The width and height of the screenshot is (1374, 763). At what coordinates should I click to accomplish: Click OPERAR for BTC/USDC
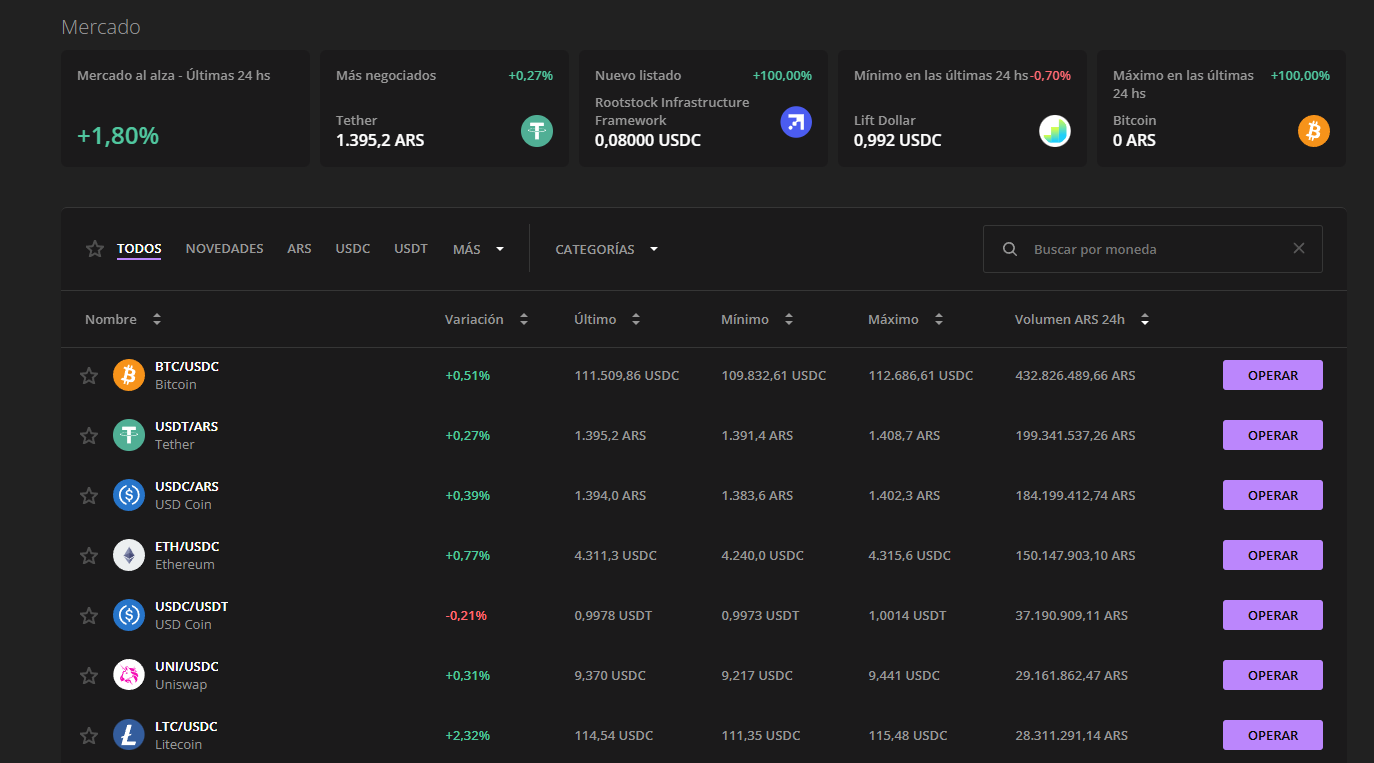coord(1273,375)
